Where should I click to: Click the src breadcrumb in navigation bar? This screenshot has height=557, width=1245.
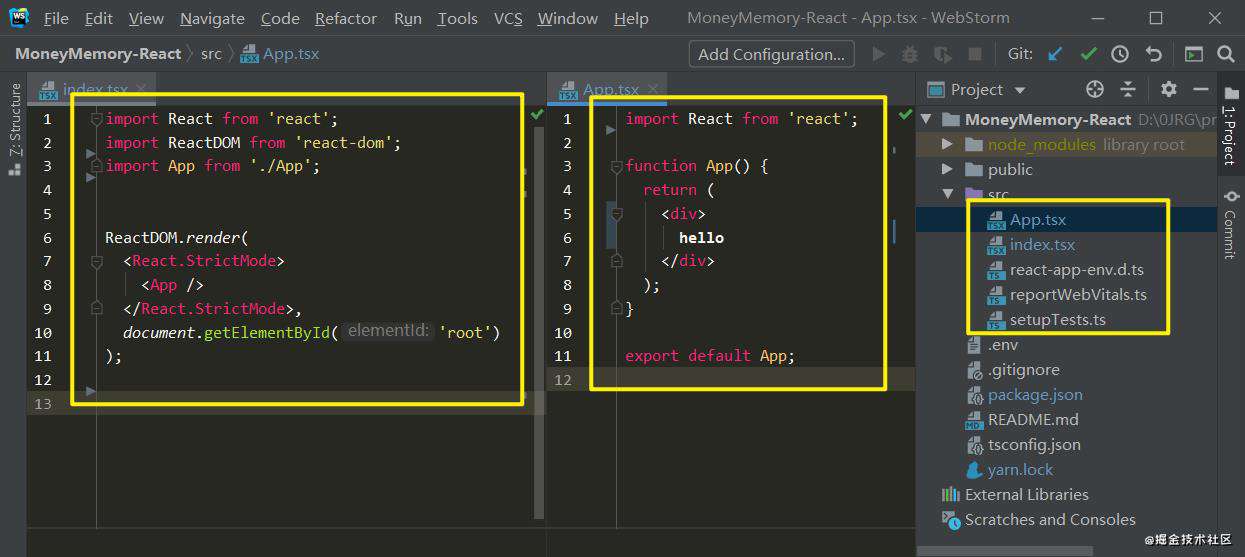click(x=211, y=54)
